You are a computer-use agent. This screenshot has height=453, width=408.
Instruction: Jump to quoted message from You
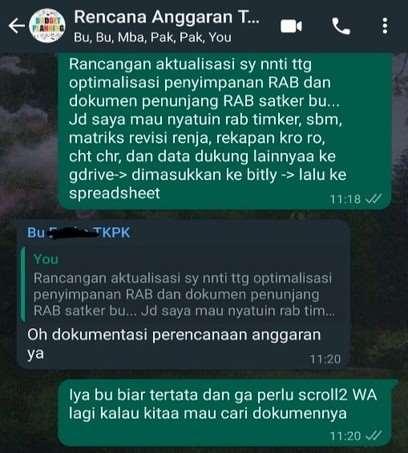point(183,286)
